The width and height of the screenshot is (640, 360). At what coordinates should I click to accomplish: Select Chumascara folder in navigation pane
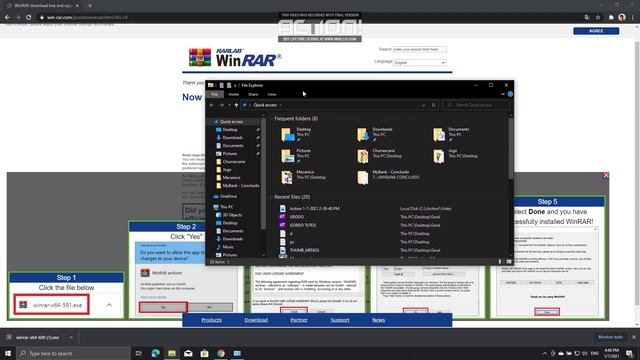[234, 162]
